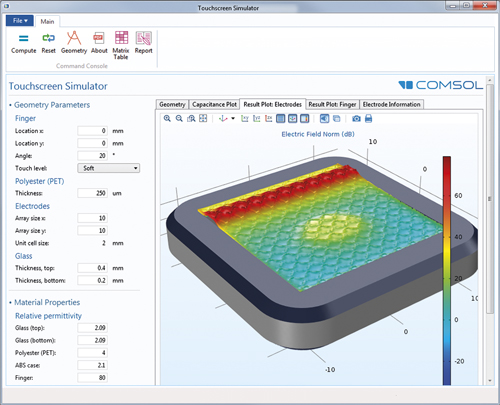Click the scroll up arrow
500x405 pixels.
click(x=489, y=80)
